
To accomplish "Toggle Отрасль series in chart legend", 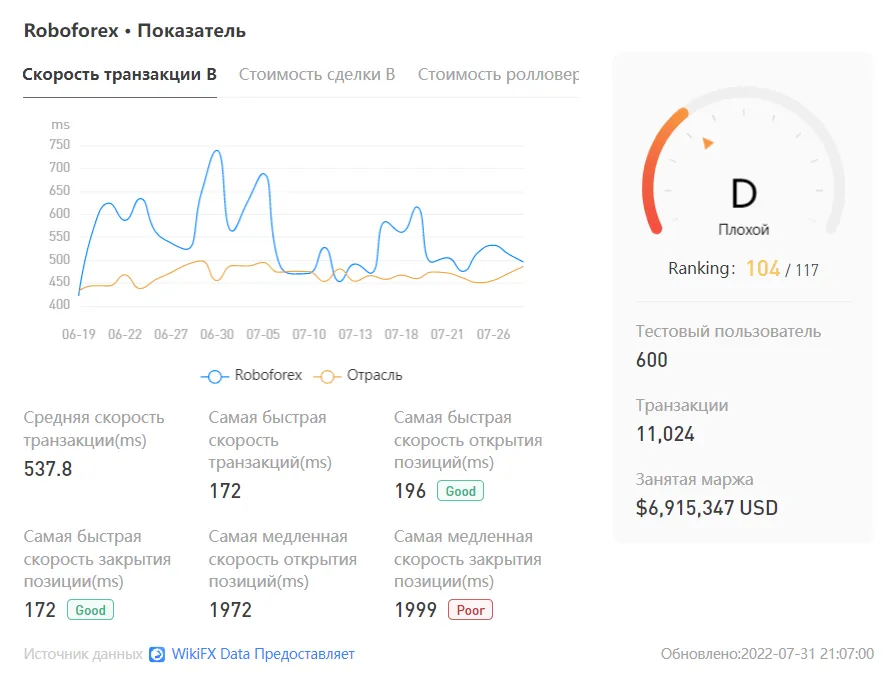I will pos(358,376).
